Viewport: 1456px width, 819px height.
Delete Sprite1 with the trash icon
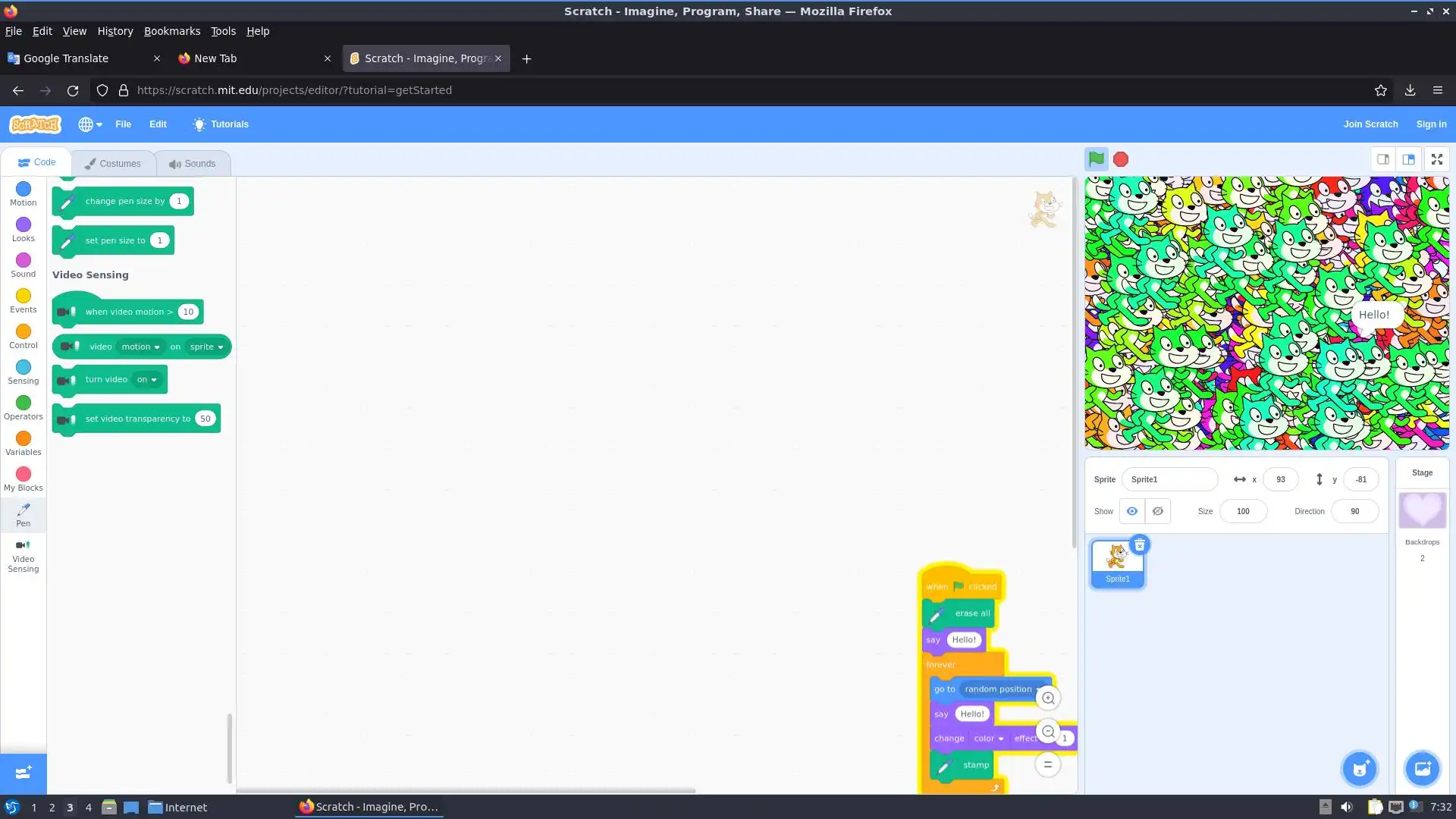[1139, 545]
